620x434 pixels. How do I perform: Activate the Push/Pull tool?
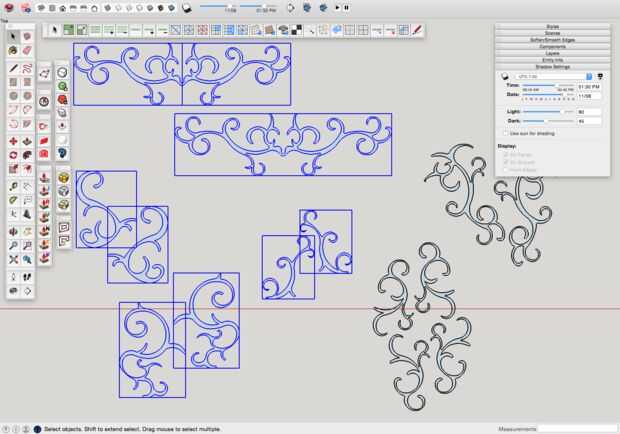(x=27, y=141)
